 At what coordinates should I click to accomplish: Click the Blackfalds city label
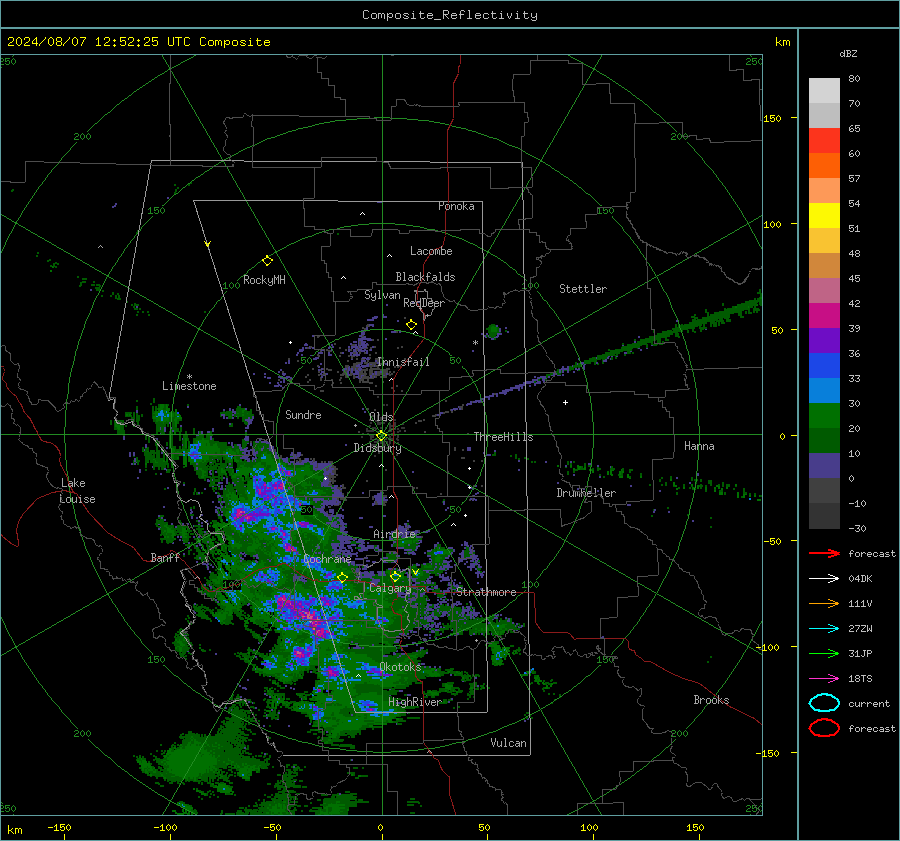coord(425,277)
